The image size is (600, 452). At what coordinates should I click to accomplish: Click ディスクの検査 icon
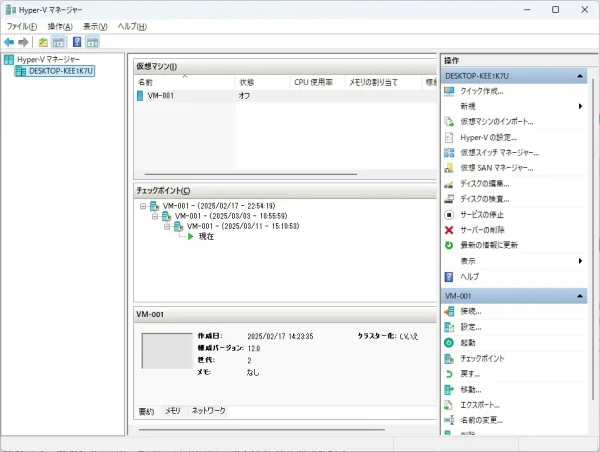coord(449,199)
